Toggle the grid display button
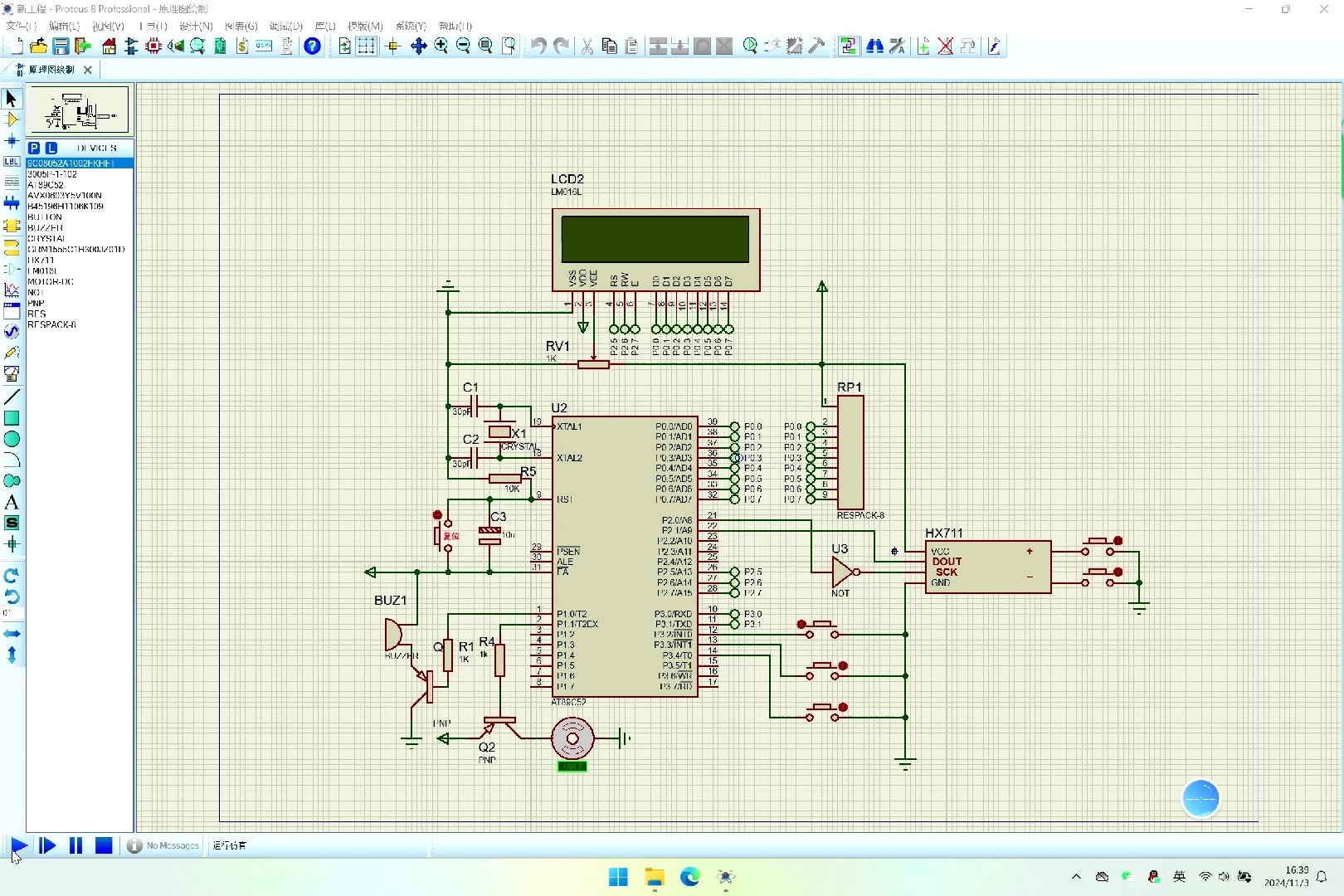This screenshot has height=896, width=1344. 367,46
